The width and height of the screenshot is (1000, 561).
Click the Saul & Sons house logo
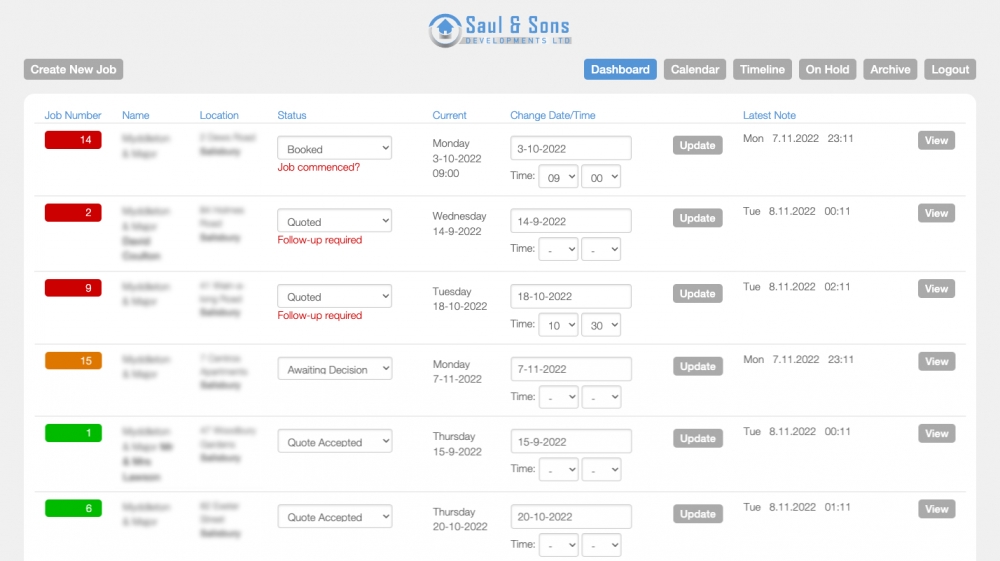click(445, 30)
